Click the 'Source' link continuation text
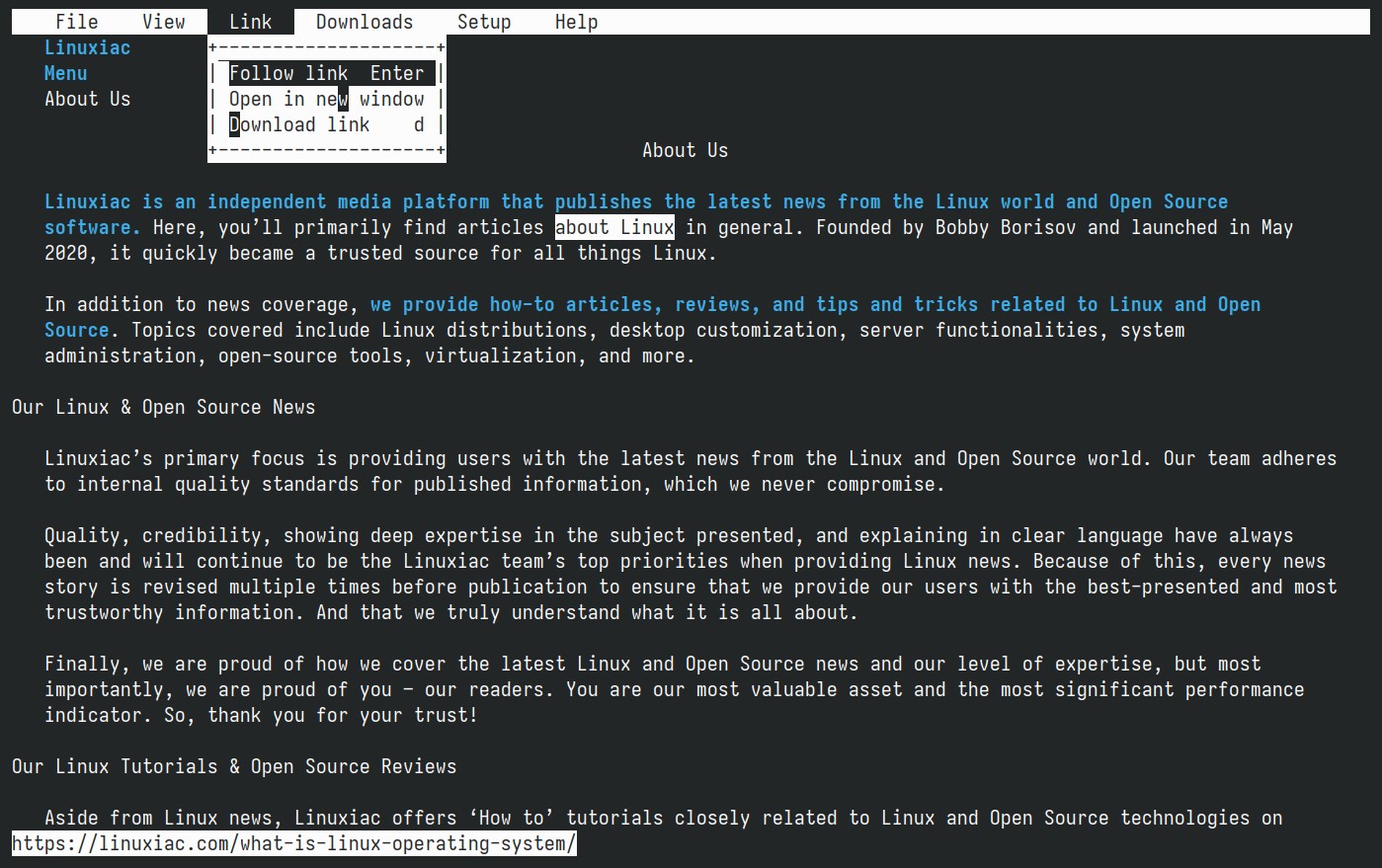 pyautogui.click(x=76, y=330)
